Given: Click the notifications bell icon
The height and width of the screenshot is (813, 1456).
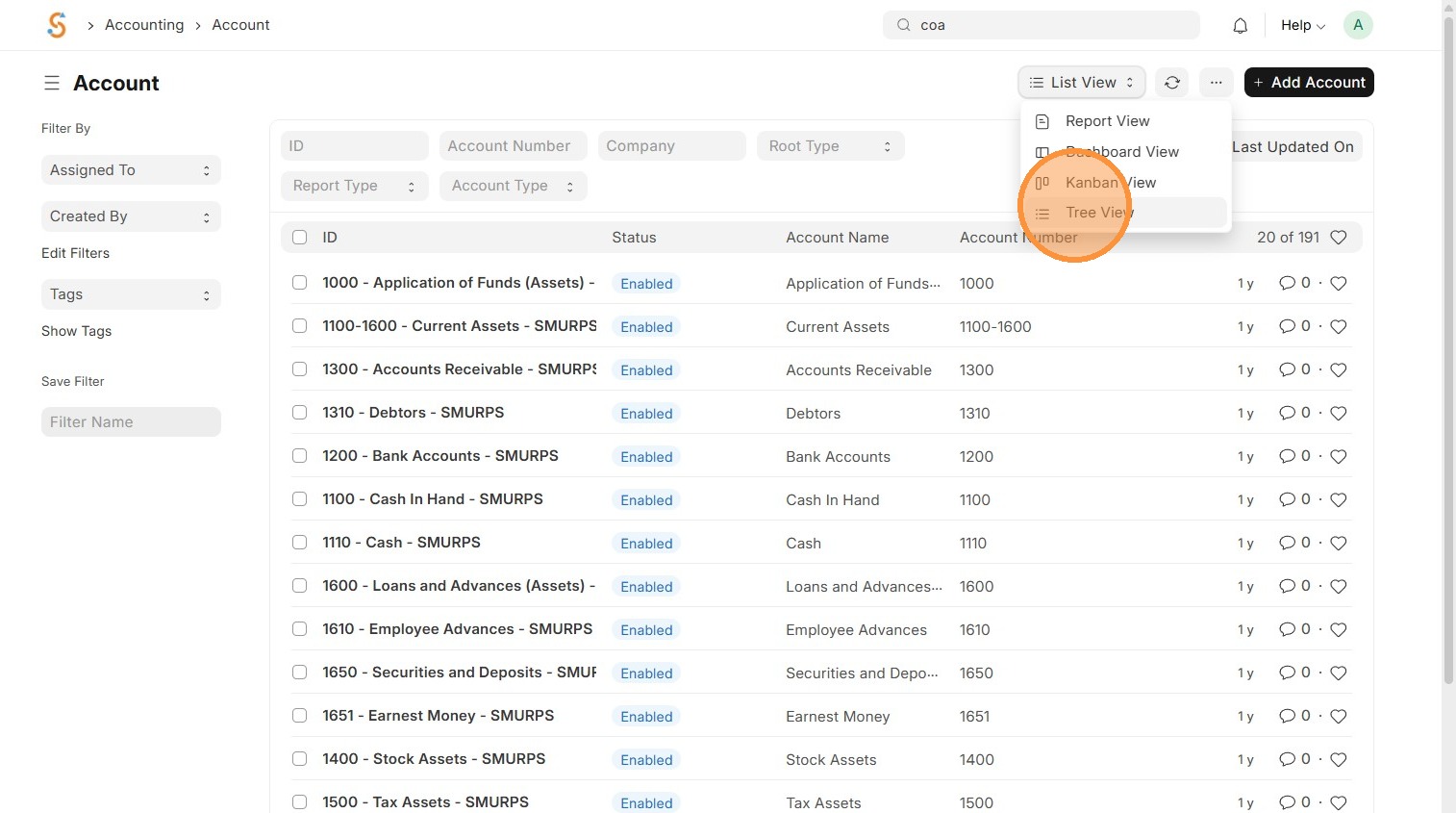Looking at the screenshot, I should 1240,26.
